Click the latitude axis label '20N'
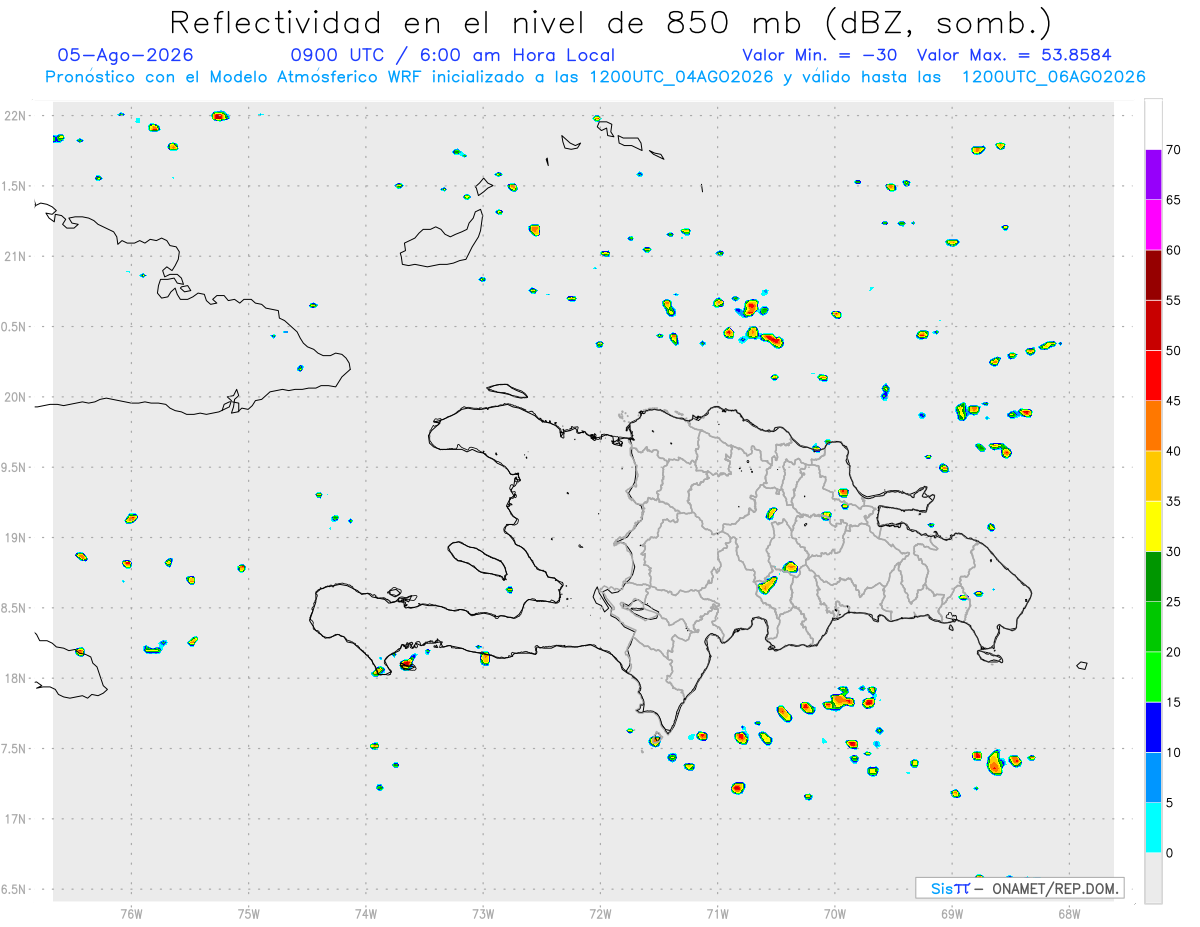1200x927 pixels. point(15,397)
